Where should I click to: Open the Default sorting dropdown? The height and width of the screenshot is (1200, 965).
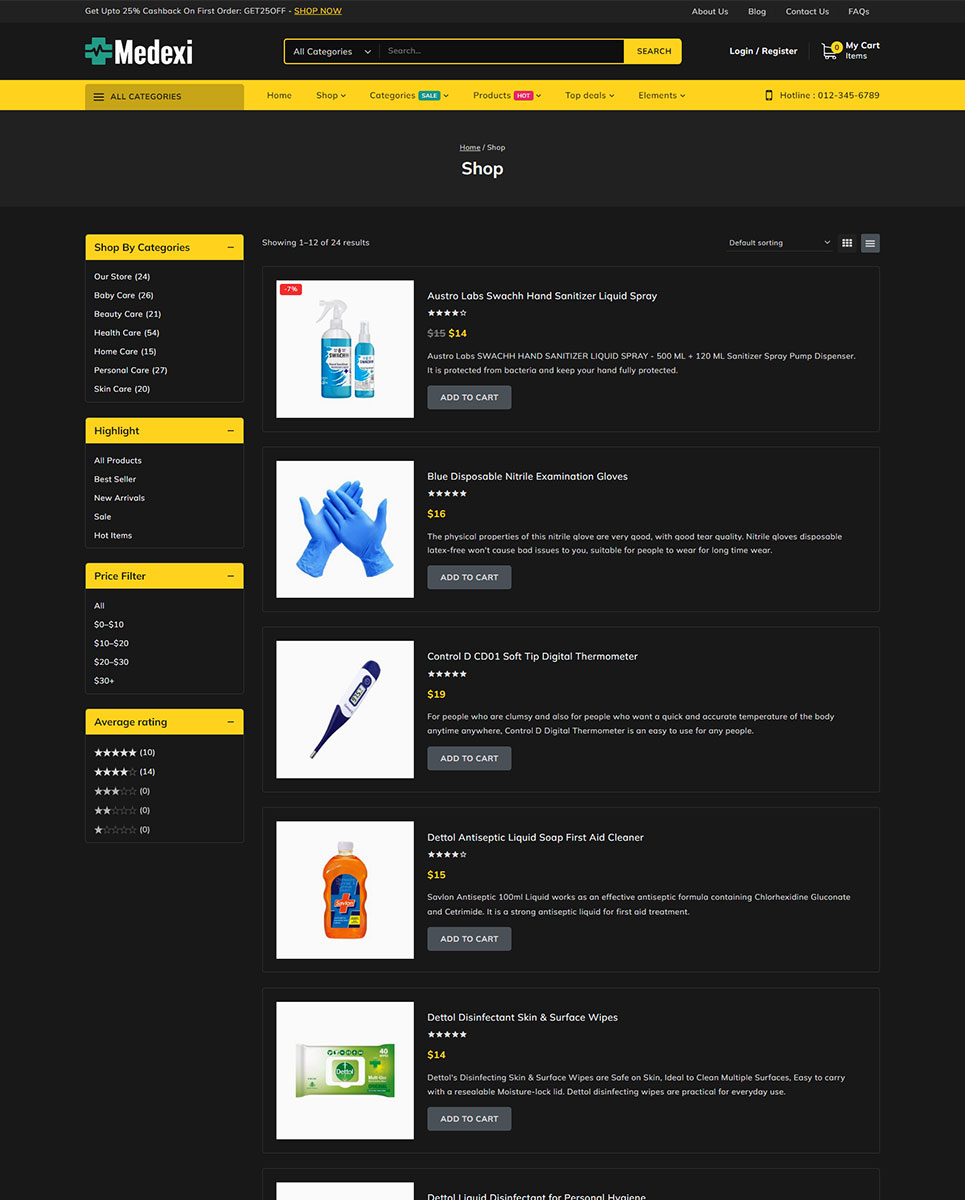779,243
